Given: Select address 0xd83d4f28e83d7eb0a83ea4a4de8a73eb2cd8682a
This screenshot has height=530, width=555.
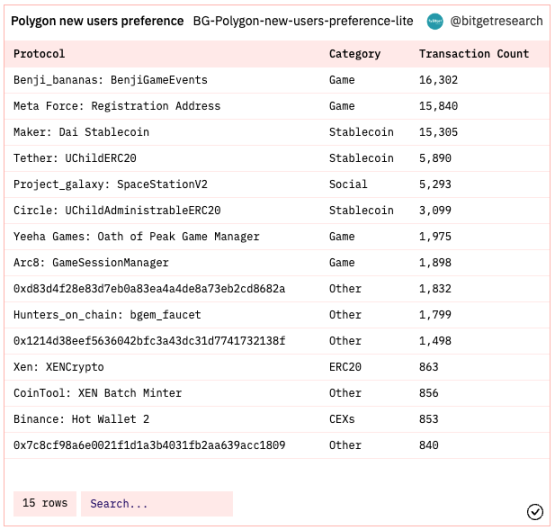Looking at the screenshot, I should [x=149, y=289].
